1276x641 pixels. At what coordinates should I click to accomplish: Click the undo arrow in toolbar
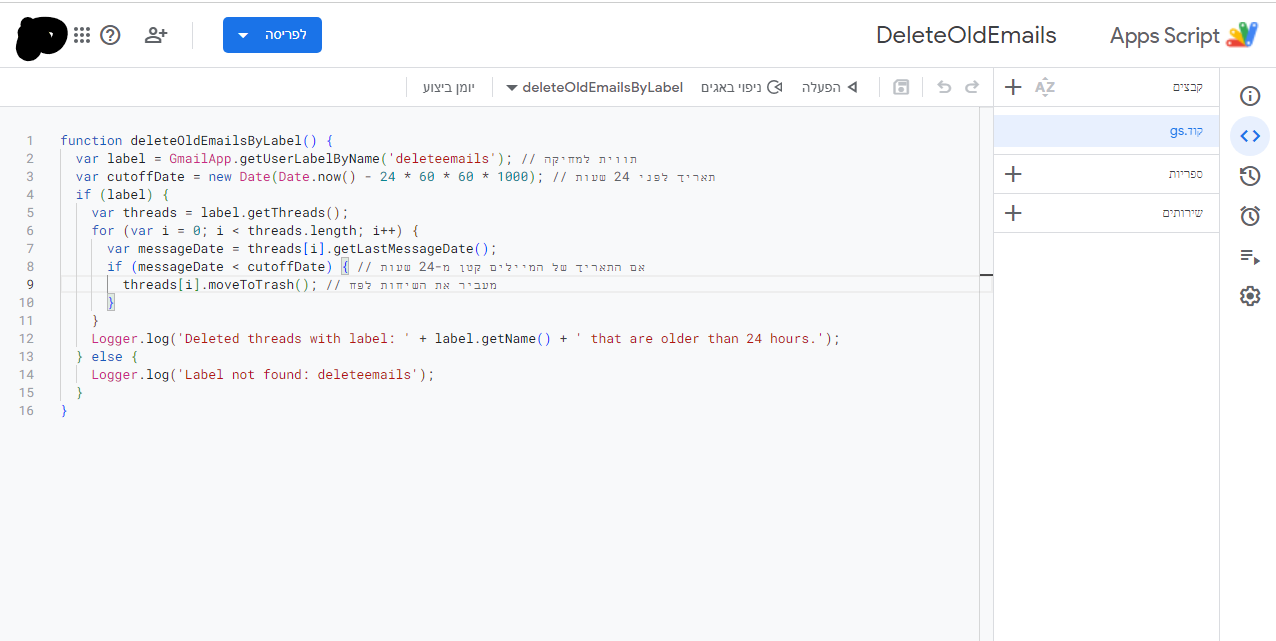(x=944, y=88)
